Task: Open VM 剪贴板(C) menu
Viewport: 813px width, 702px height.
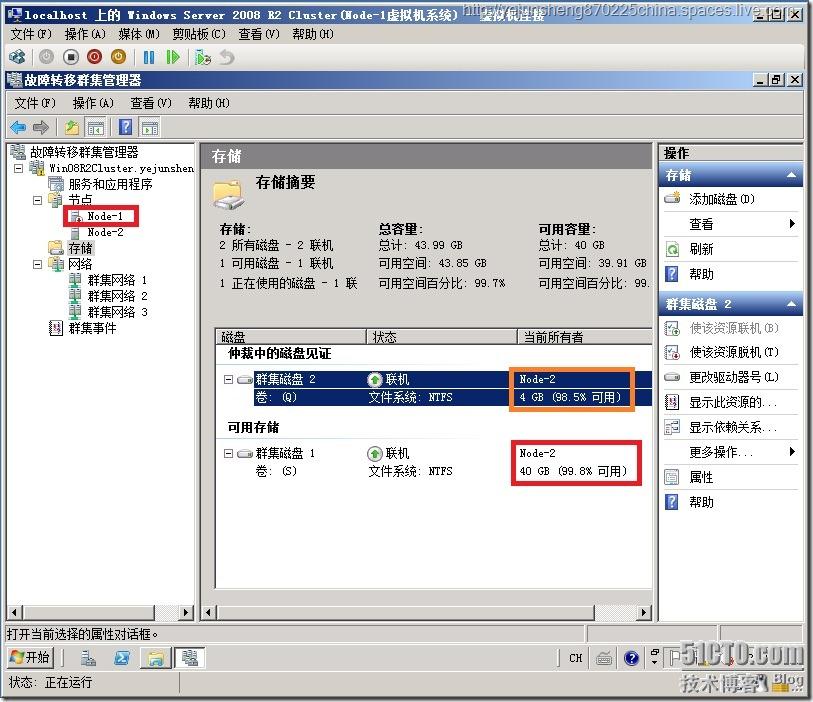Action: pyautogui.click(x=199, y=34)
